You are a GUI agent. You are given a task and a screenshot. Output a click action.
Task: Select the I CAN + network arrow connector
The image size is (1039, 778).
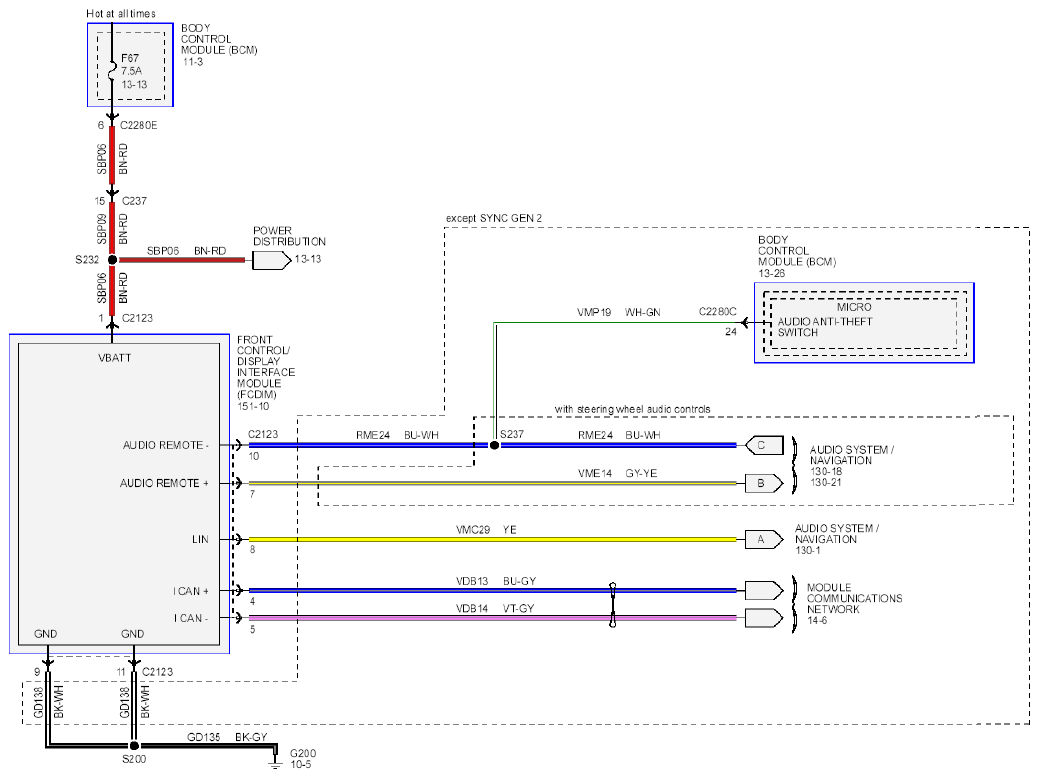pos(764,590)
